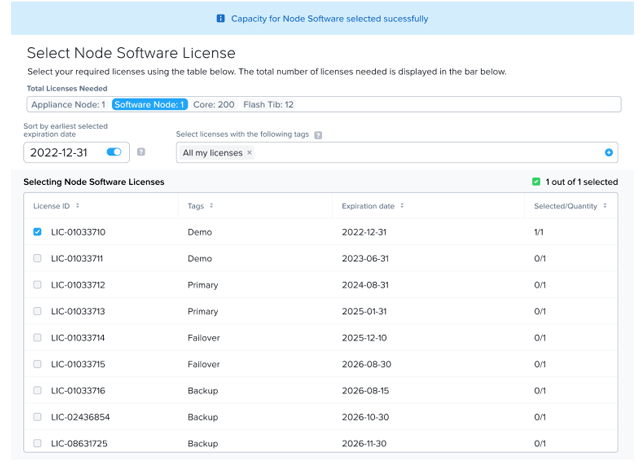Check the LIC-01033716 license checkbox
The image size is (644, 465).
37,390
